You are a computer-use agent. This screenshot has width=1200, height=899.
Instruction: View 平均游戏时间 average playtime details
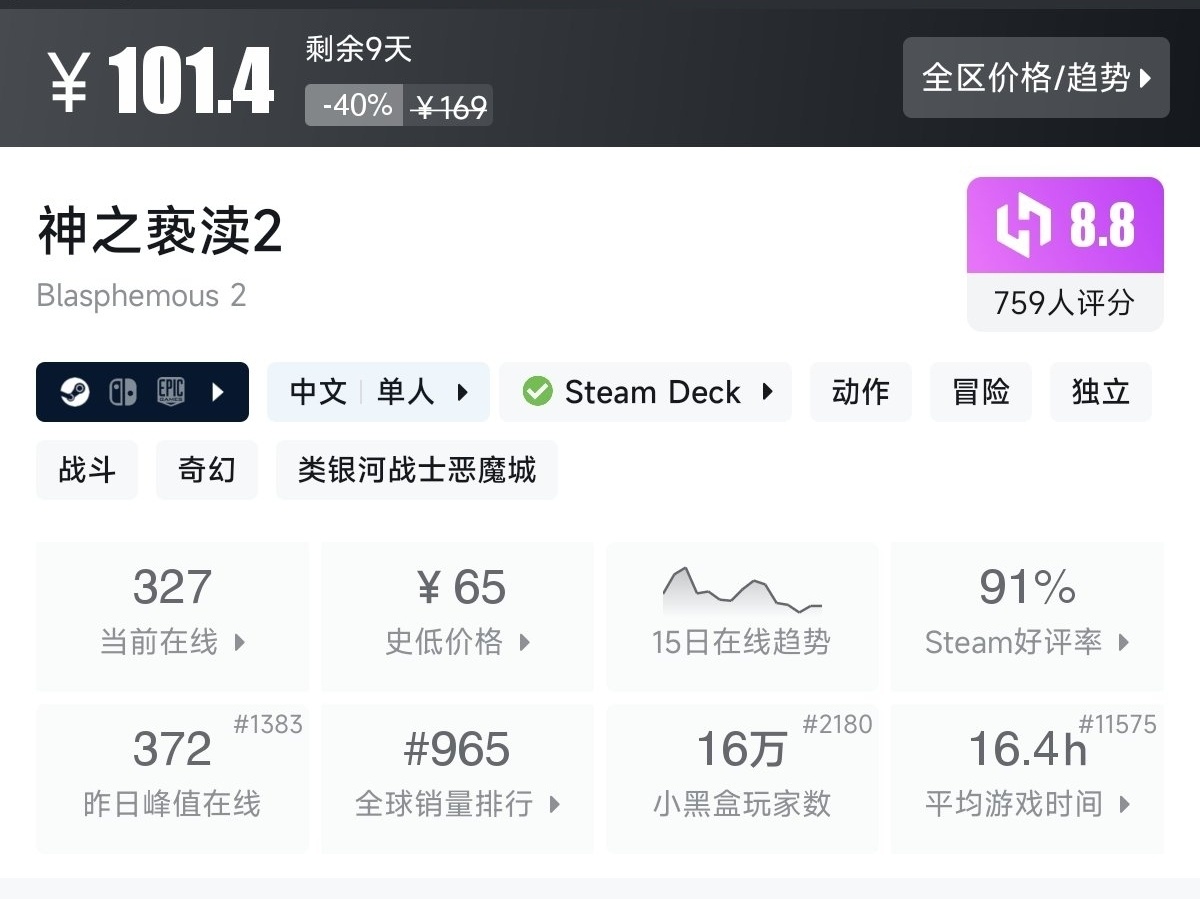(x=1027, y=778)
